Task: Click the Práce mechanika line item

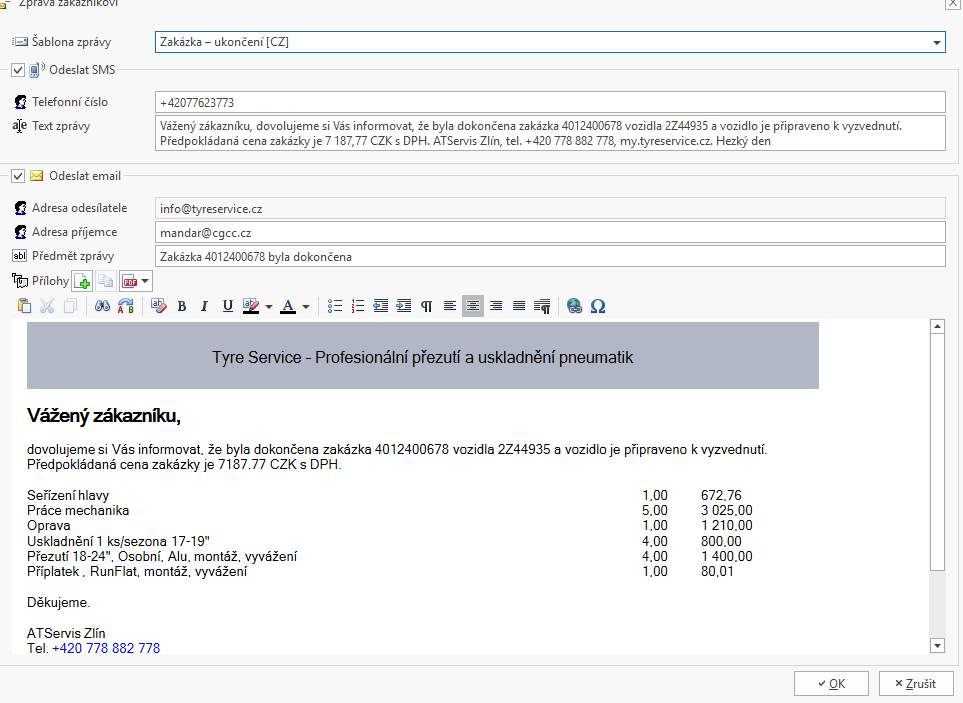Action: point(78,511)
